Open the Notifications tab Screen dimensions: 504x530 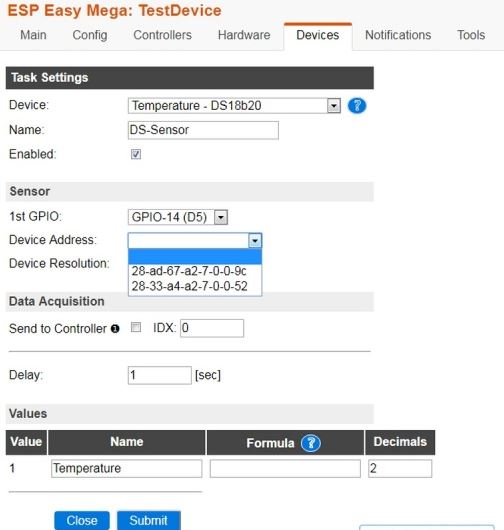coord(398,35)
